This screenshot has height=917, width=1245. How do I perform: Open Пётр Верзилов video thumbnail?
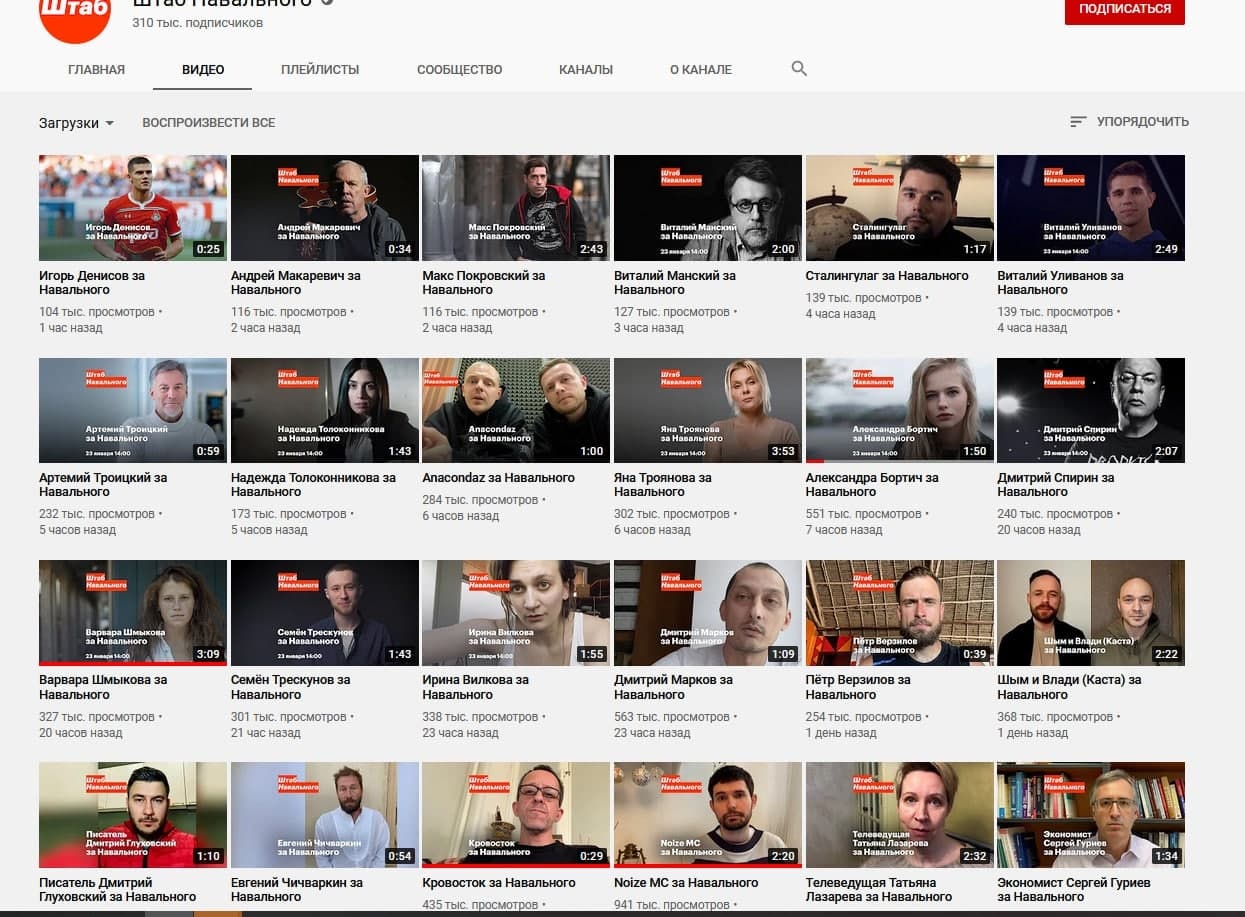click(900, 613)
